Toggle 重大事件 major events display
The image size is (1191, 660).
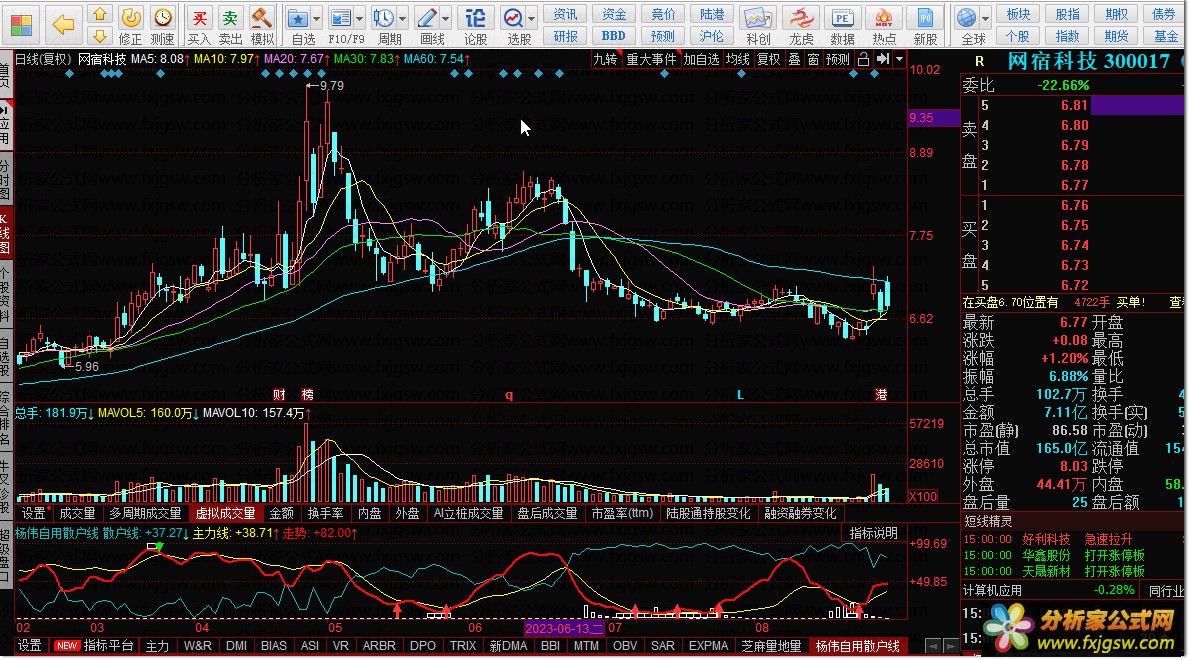(x=651, y=59)
